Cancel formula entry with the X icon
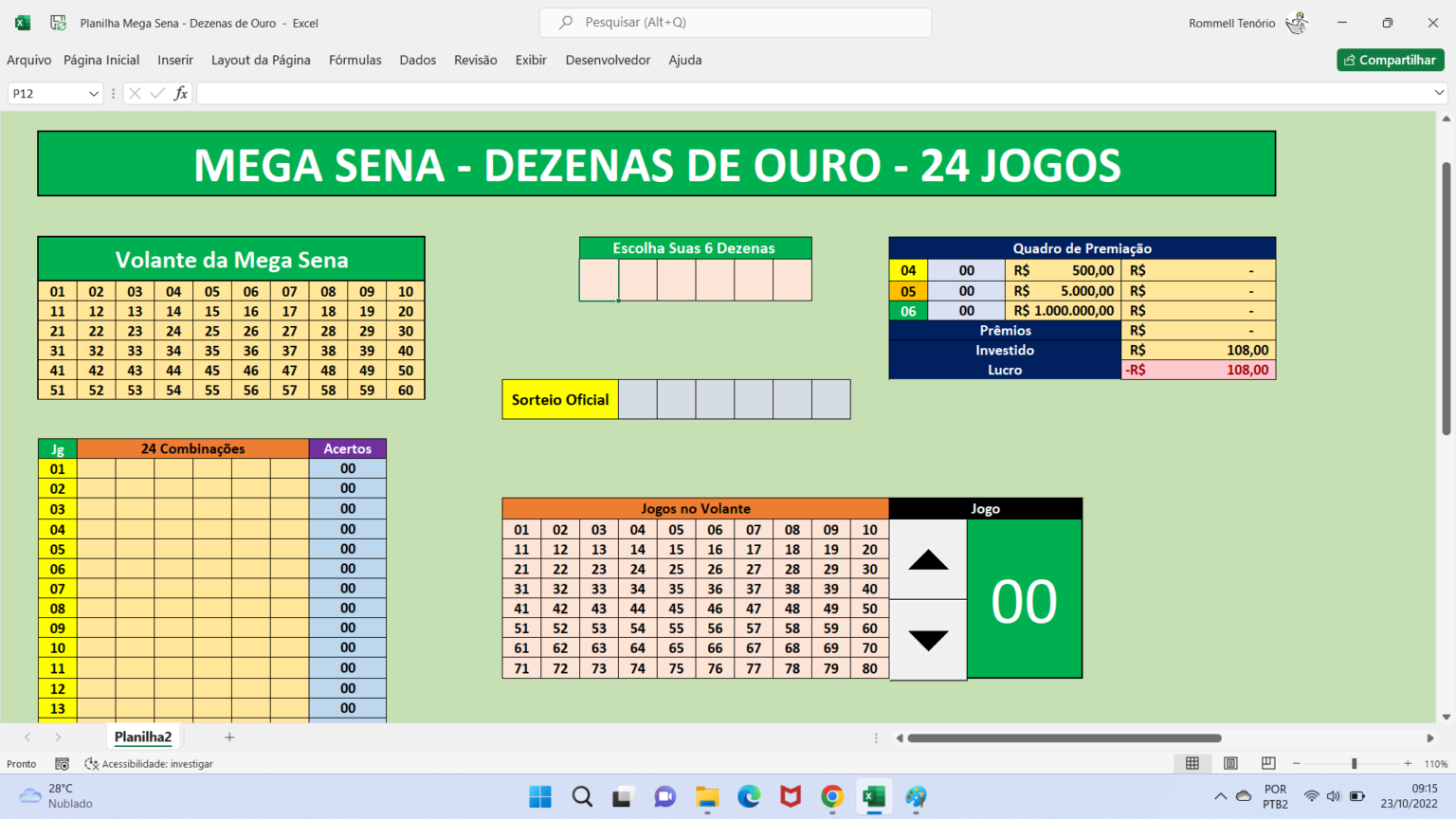Image resolution: width=1456 pixels, height=819 pixels. 135,93
